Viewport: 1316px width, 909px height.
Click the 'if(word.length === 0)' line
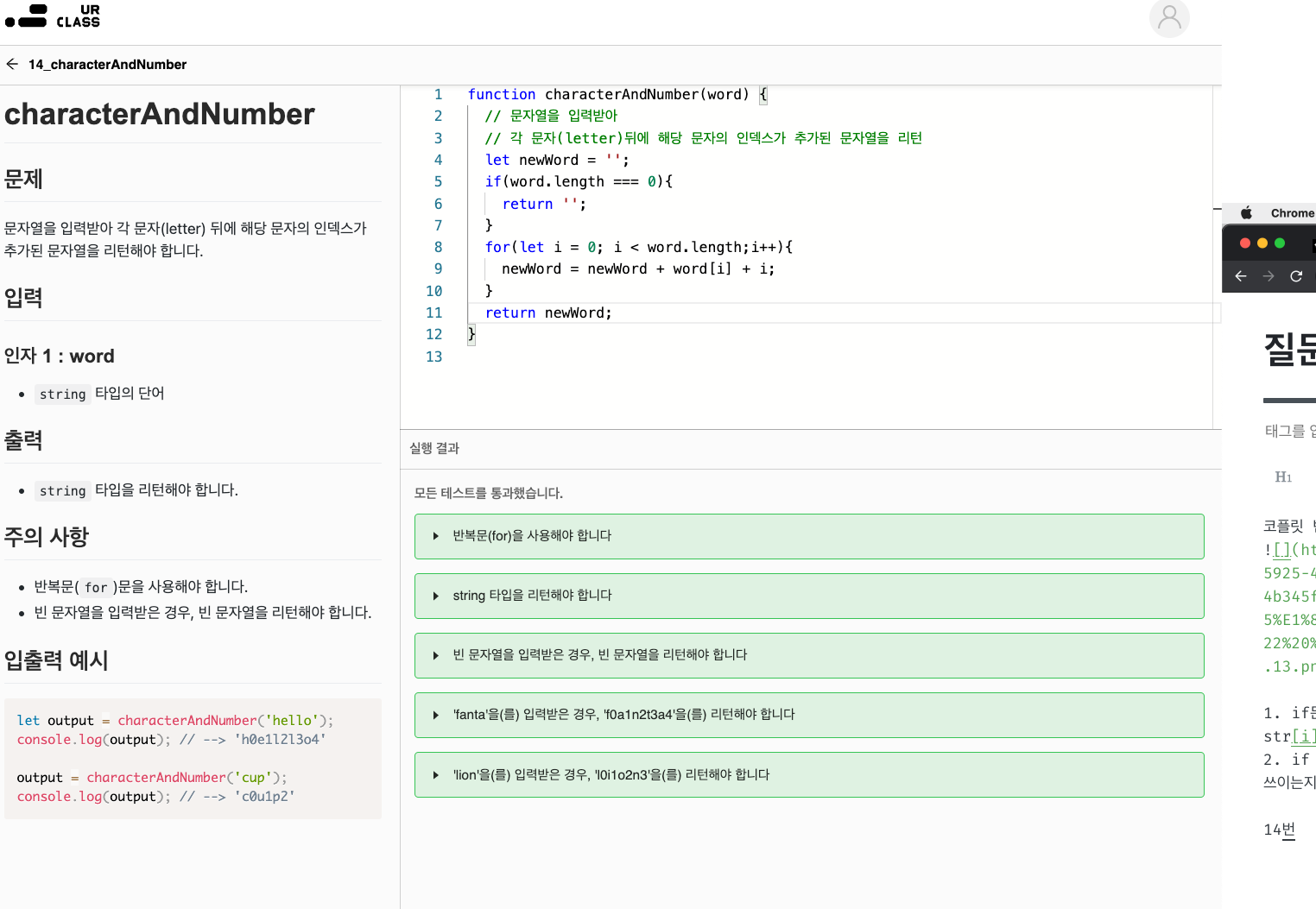pos(579,182)
